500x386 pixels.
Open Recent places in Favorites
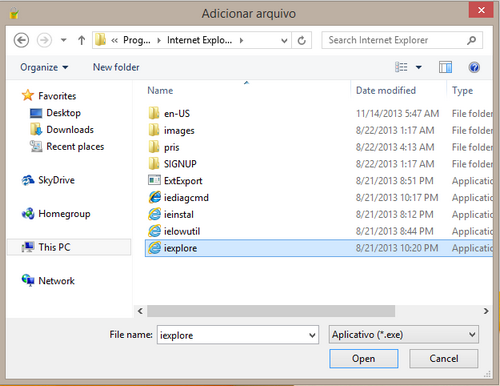point(75,147)
